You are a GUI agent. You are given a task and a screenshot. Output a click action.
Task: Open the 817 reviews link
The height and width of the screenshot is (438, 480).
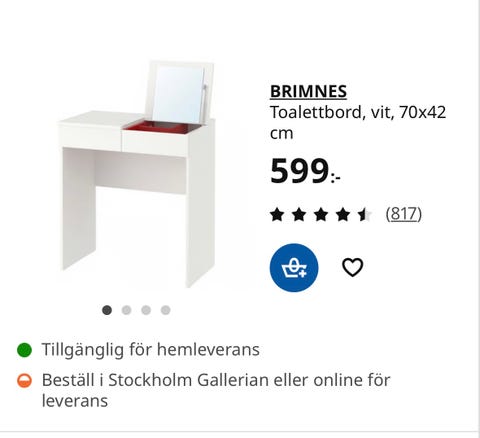click(x=404, y=214)
